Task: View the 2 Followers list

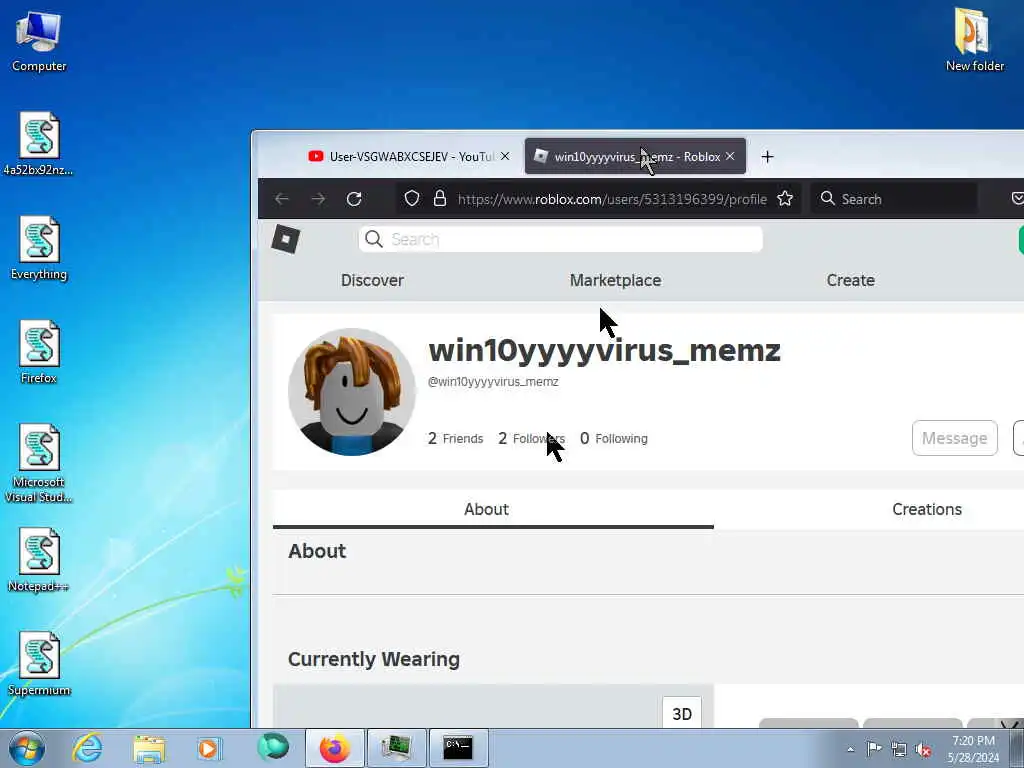Action: [531, 438]
